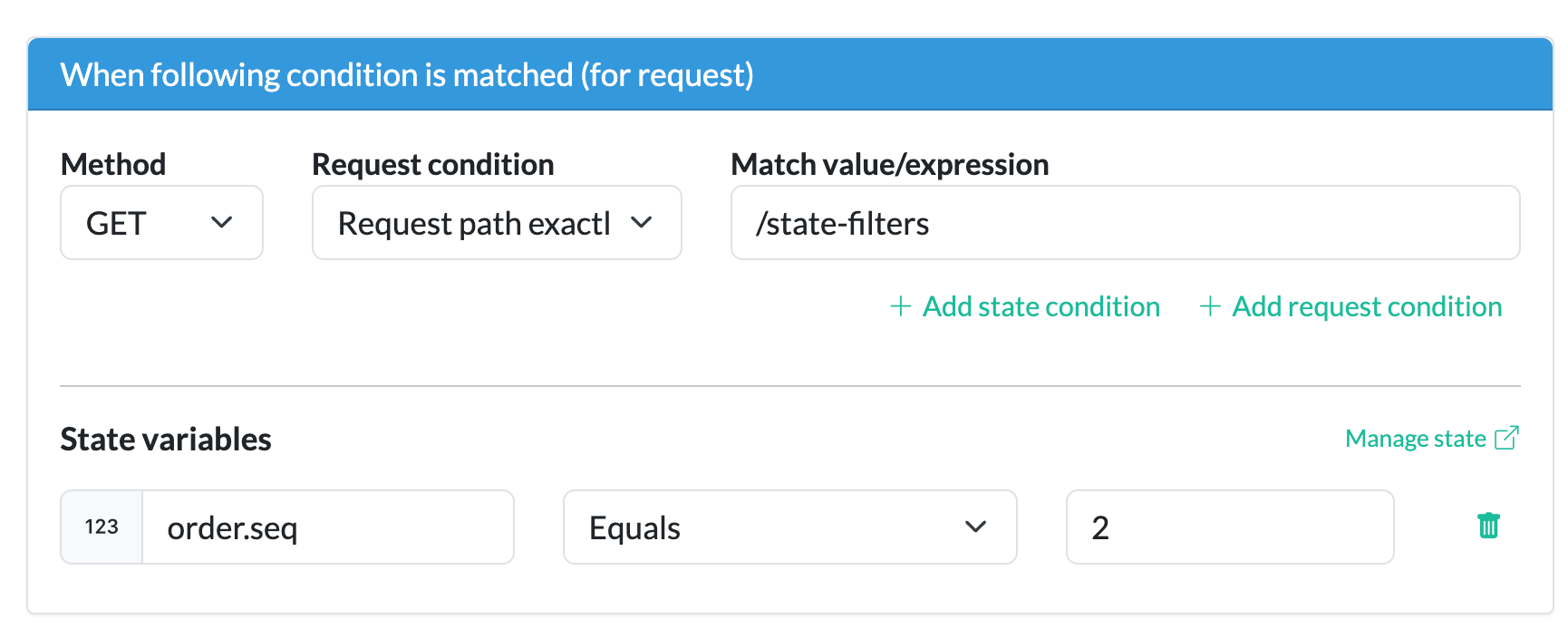Delete the order.seq state variable row
The height and width of the screenshot is (638, 1568).
(1488, 527)
